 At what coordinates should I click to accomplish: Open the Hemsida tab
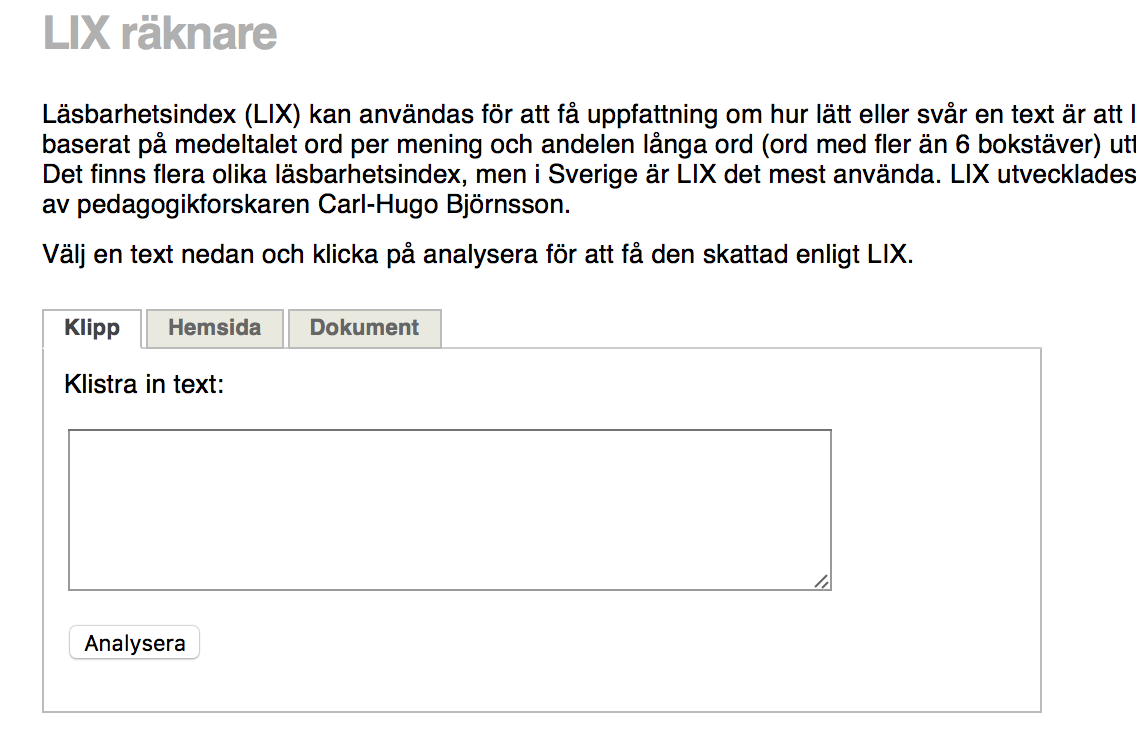tap(214, 328)
